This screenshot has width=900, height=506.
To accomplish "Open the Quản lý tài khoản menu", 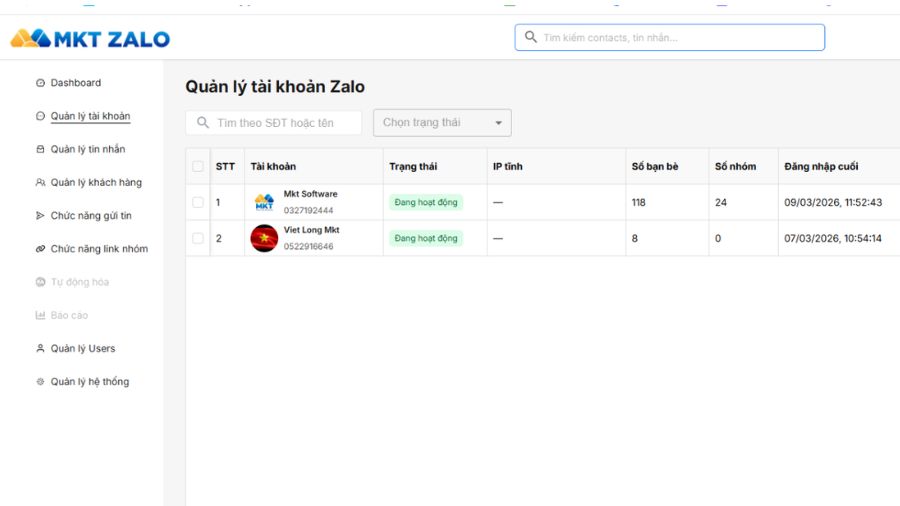I will click(90, 116).
